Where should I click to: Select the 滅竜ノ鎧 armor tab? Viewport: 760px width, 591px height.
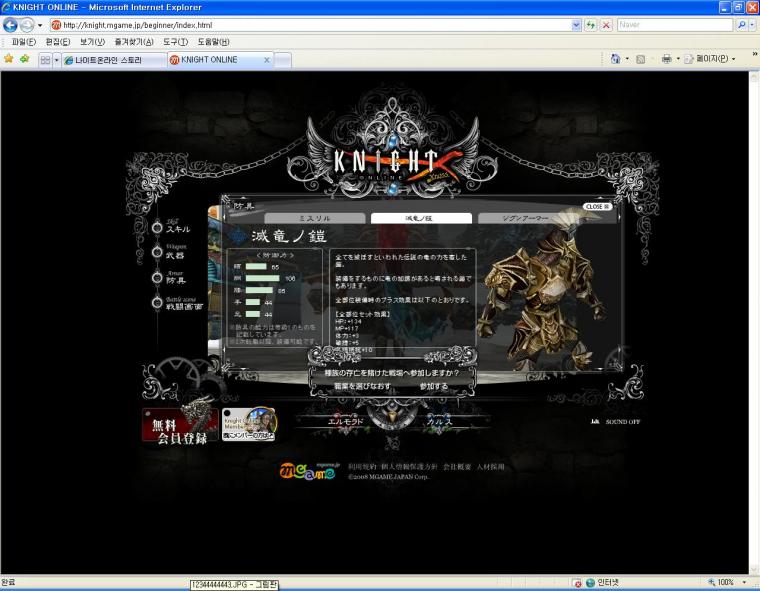click(421, 219)
